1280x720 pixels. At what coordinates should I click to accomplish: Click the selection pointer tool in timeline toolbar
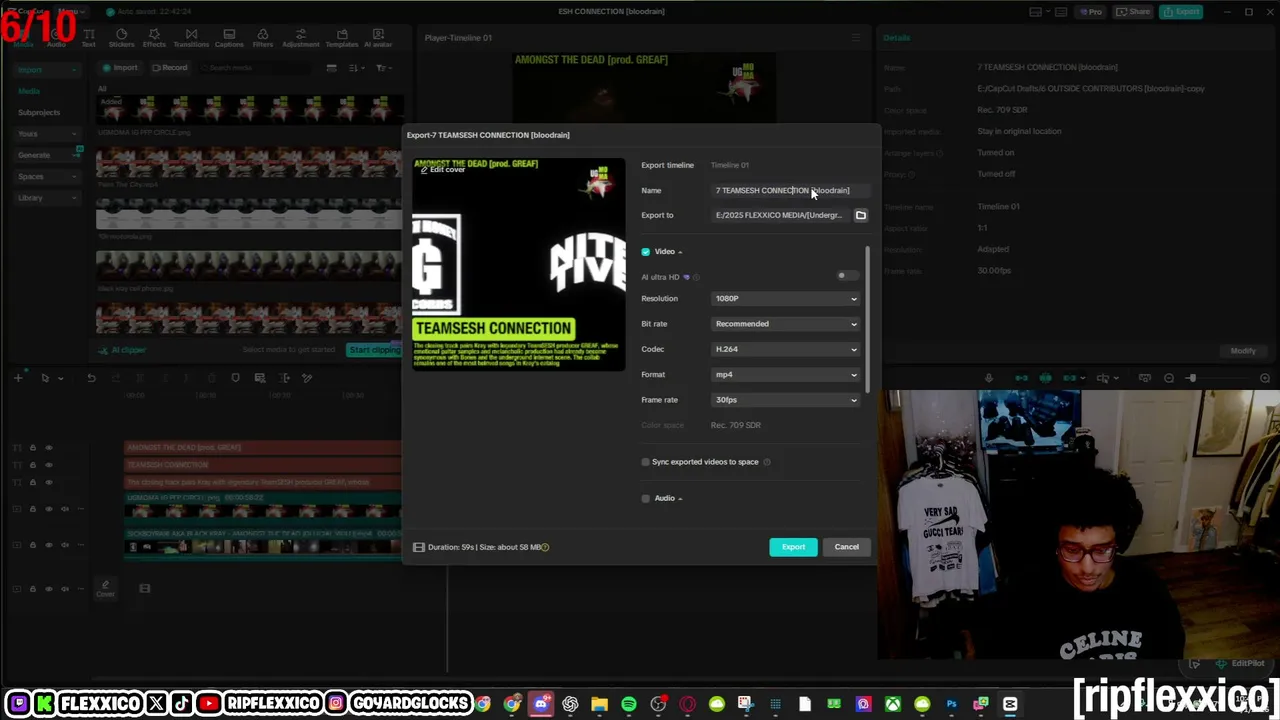45,378
